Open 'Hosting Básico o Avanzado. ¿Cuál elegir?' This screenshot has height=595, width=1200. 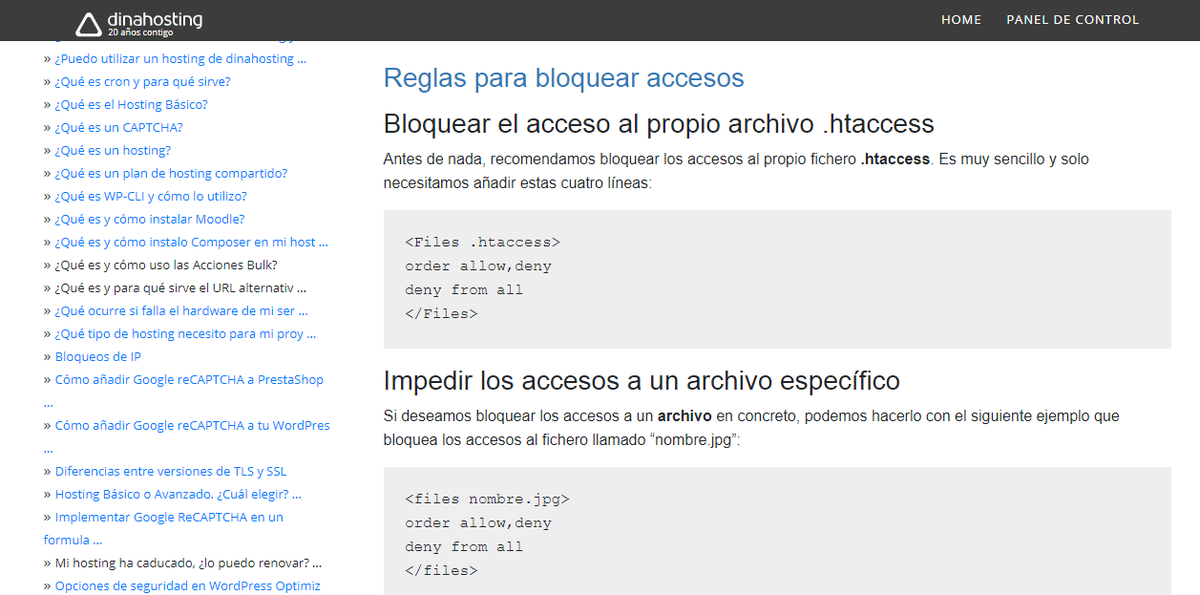tap(178, 496)
